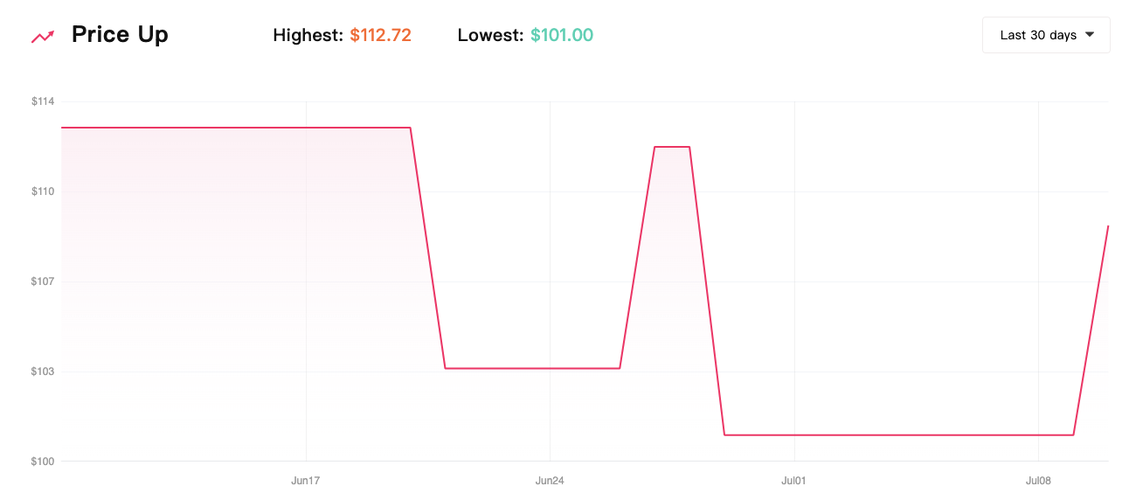Click the $100 y-axis label

[x=42, y=461]
